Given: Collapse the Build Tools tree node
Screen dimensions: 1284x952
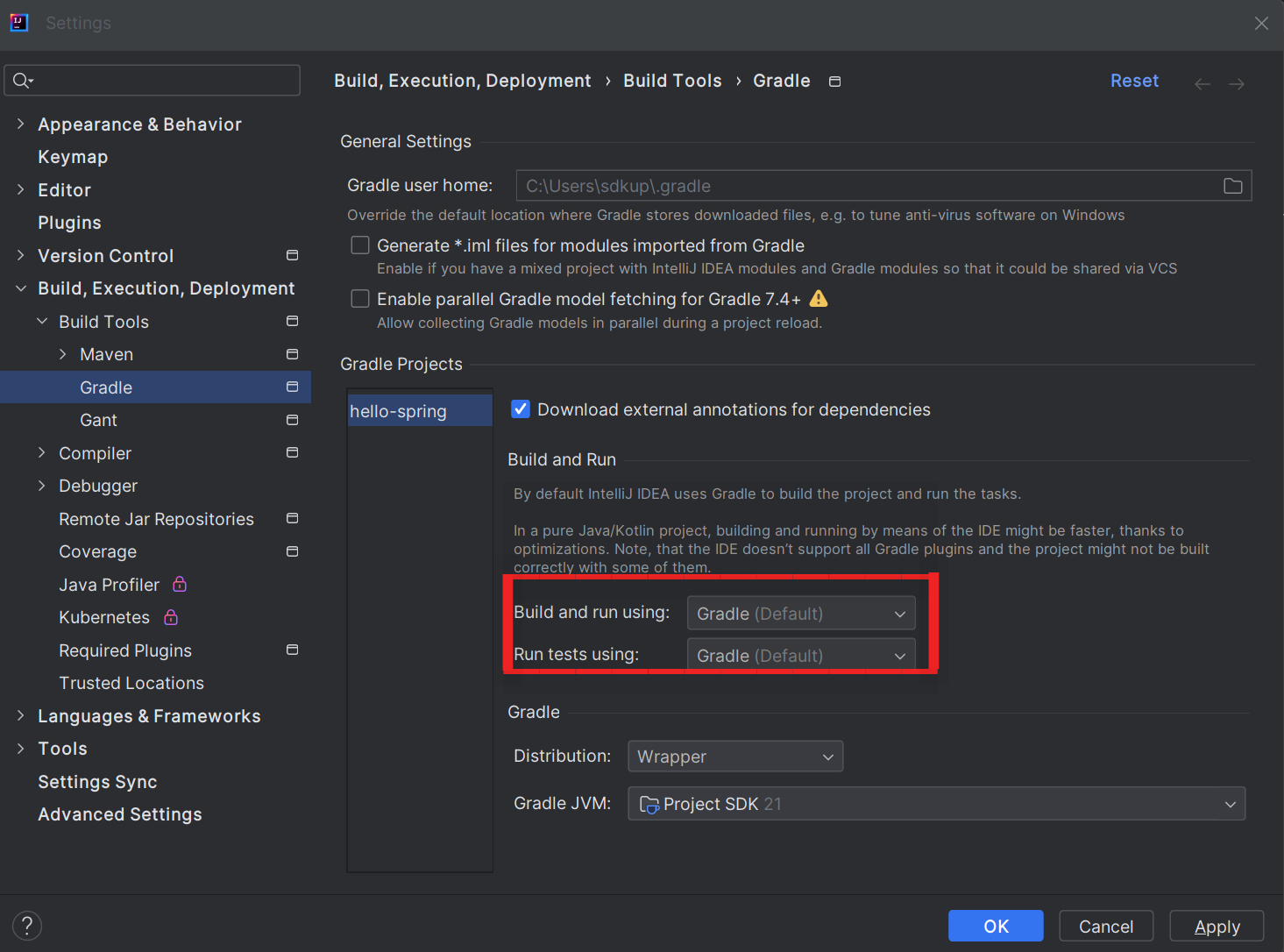Looking at the screenshot, I should pos(42,321).
